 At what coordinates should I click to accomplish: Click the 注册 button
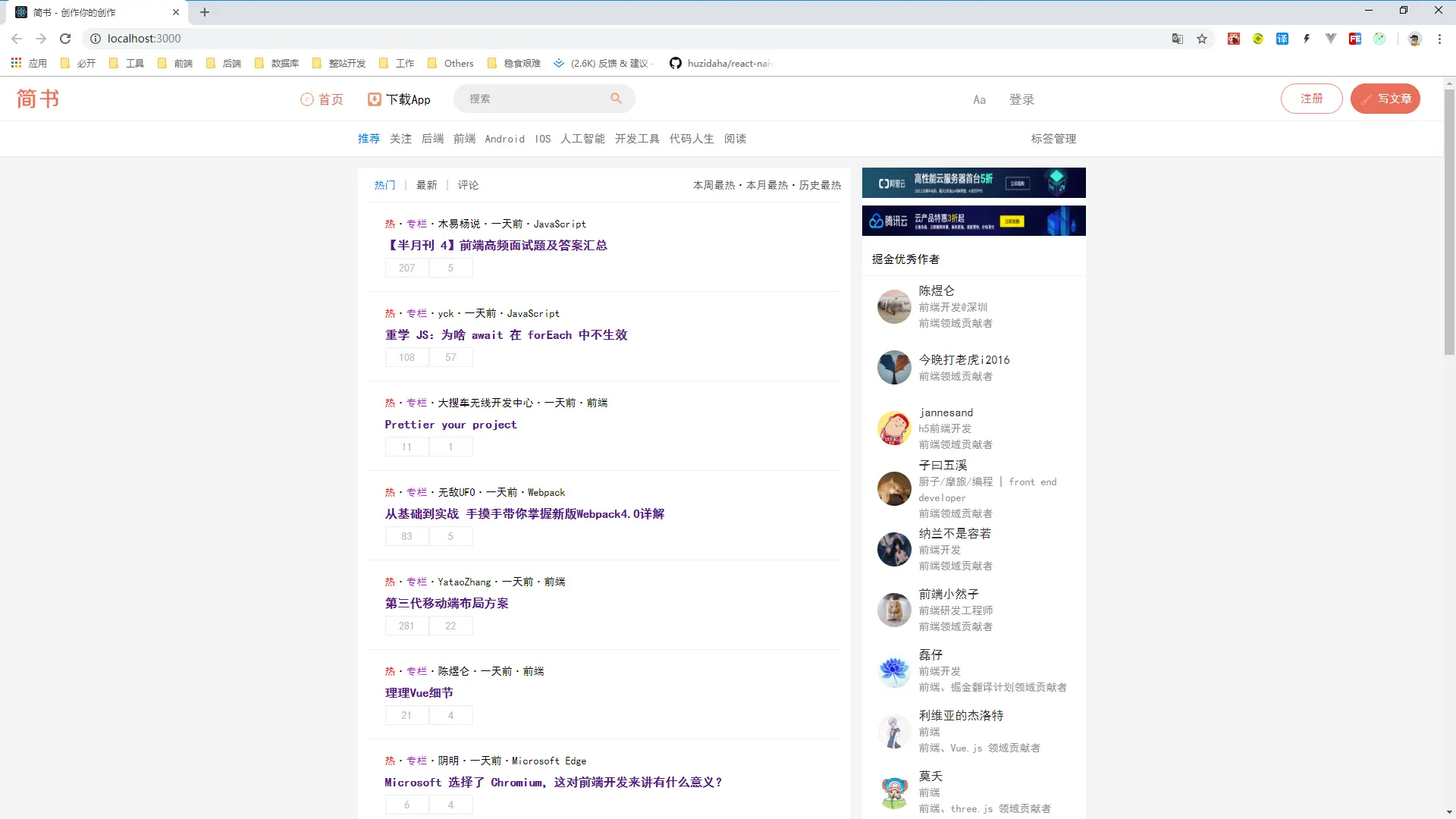coord(1311,99)
